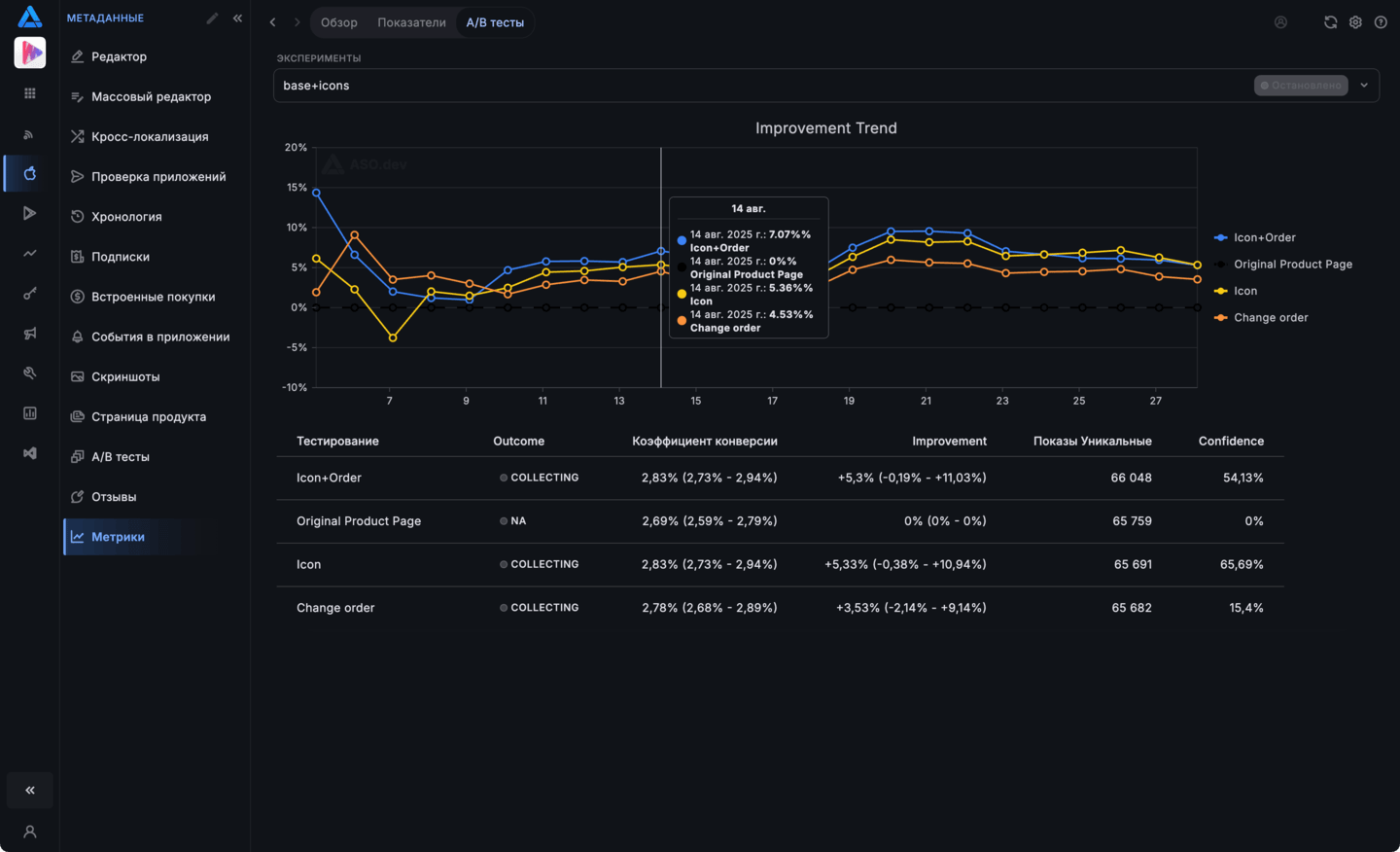Toggle Original Product Page legend series
The width and height of the screenshot is (1400, 852).
(x=1283, y=264)
